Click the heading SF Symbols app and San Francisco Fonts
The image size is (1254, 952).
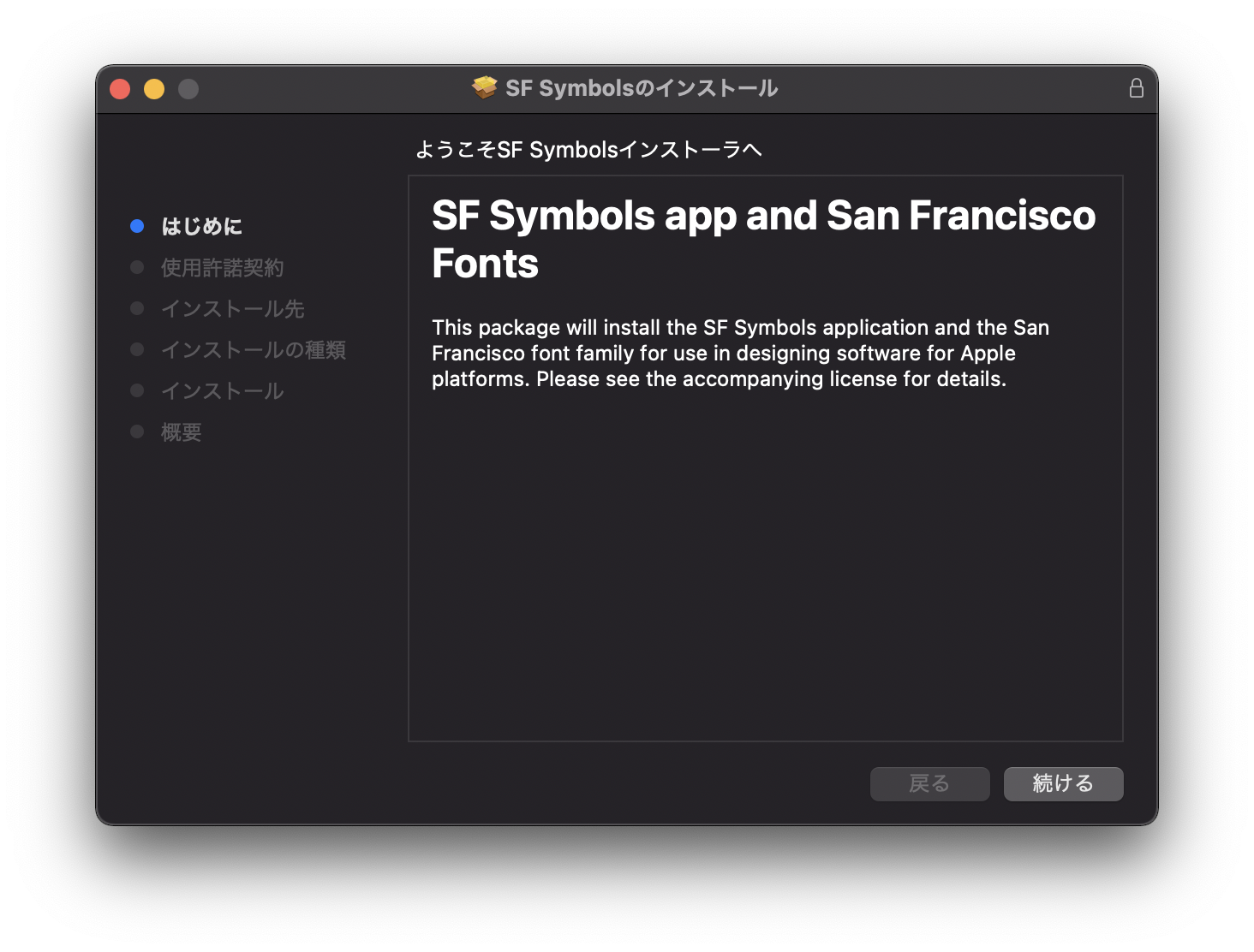pos(763,239)
